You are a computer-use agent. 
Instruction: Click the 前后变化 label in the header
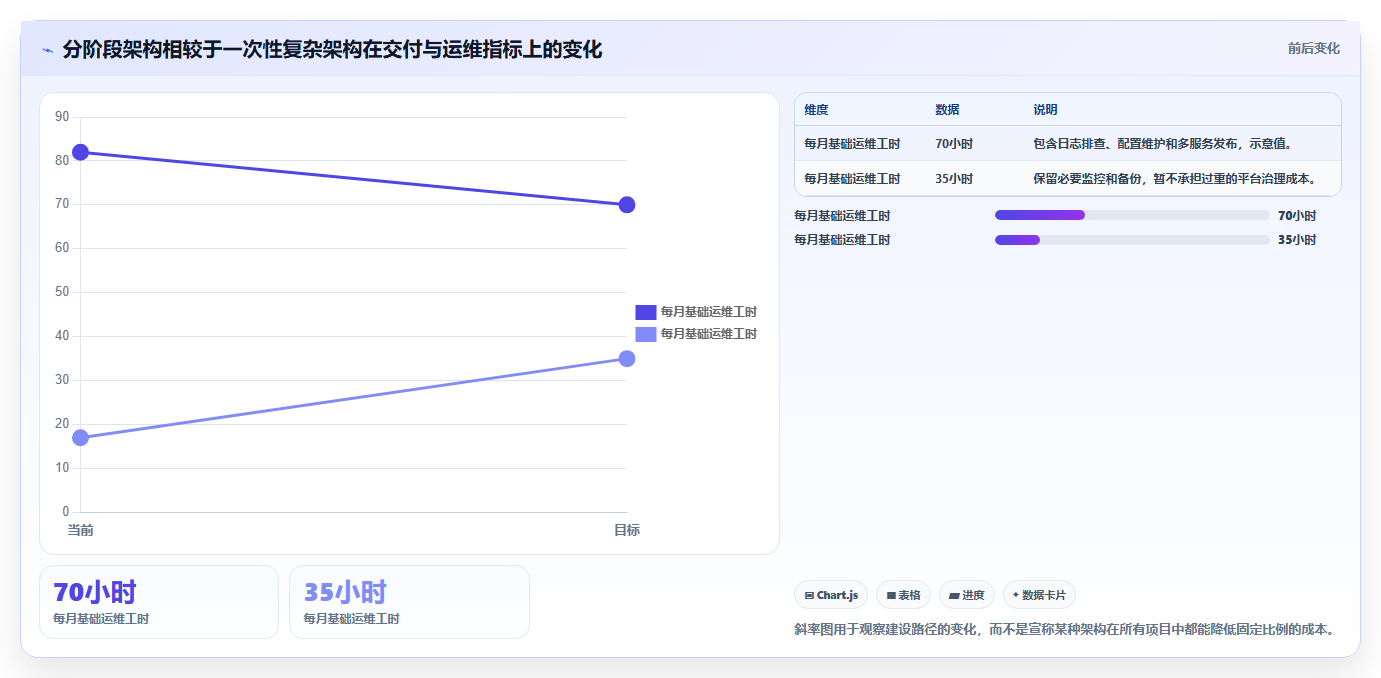[x=1313, y=48]
